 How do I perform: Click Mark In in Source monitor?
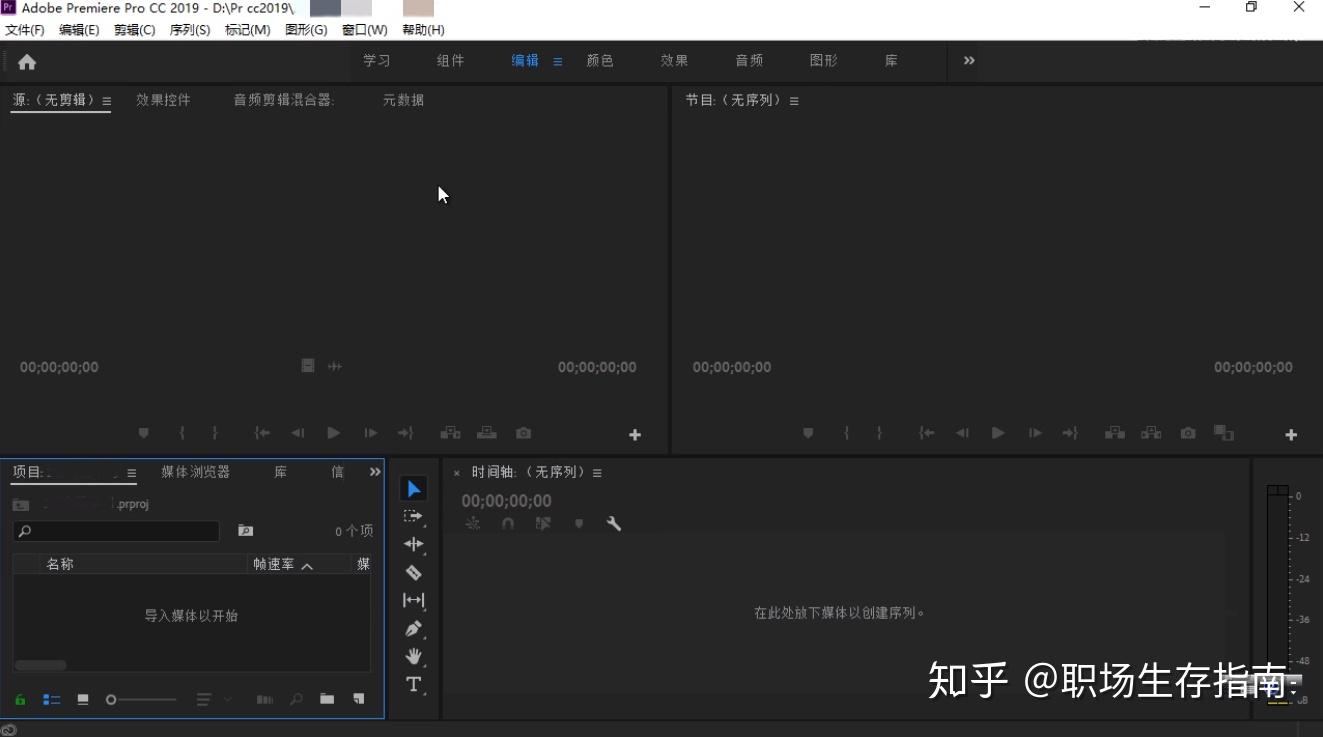[181, 433]
